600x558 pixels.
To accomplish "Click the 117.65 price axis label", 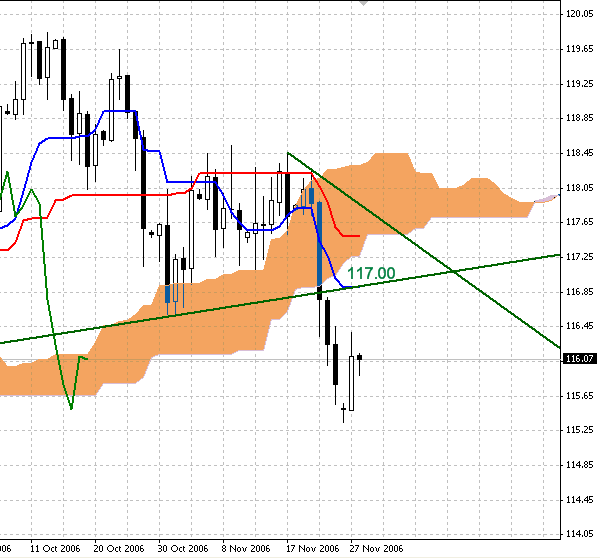I will 580,222.
